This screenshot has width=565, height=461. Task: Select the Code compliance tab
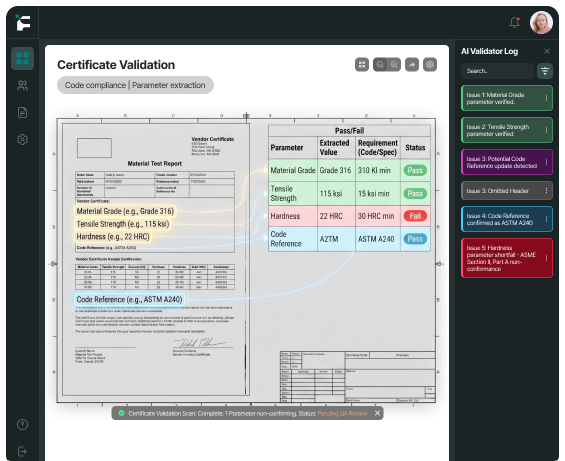click(95, 85)
